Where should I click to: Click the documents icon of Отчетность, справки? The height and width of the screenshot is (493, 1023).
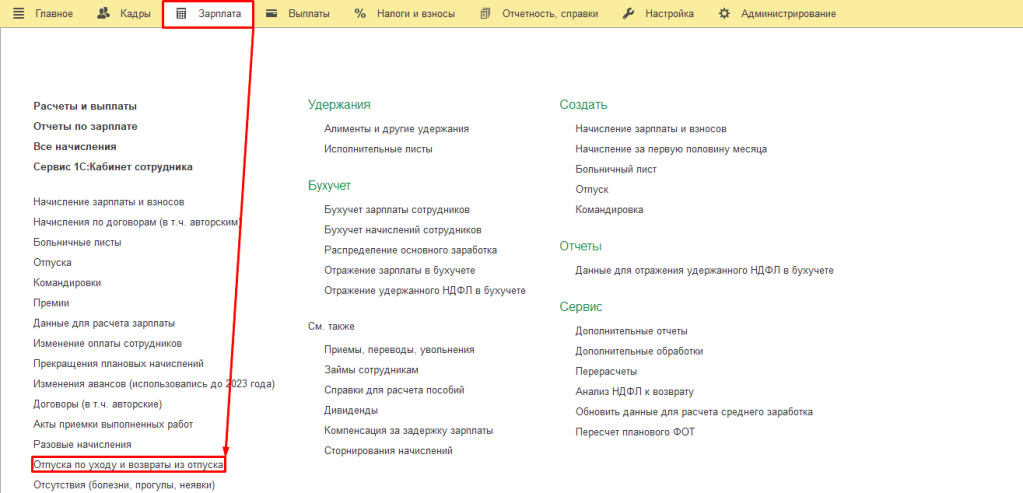pyautogui.click(x=485, y=13)
